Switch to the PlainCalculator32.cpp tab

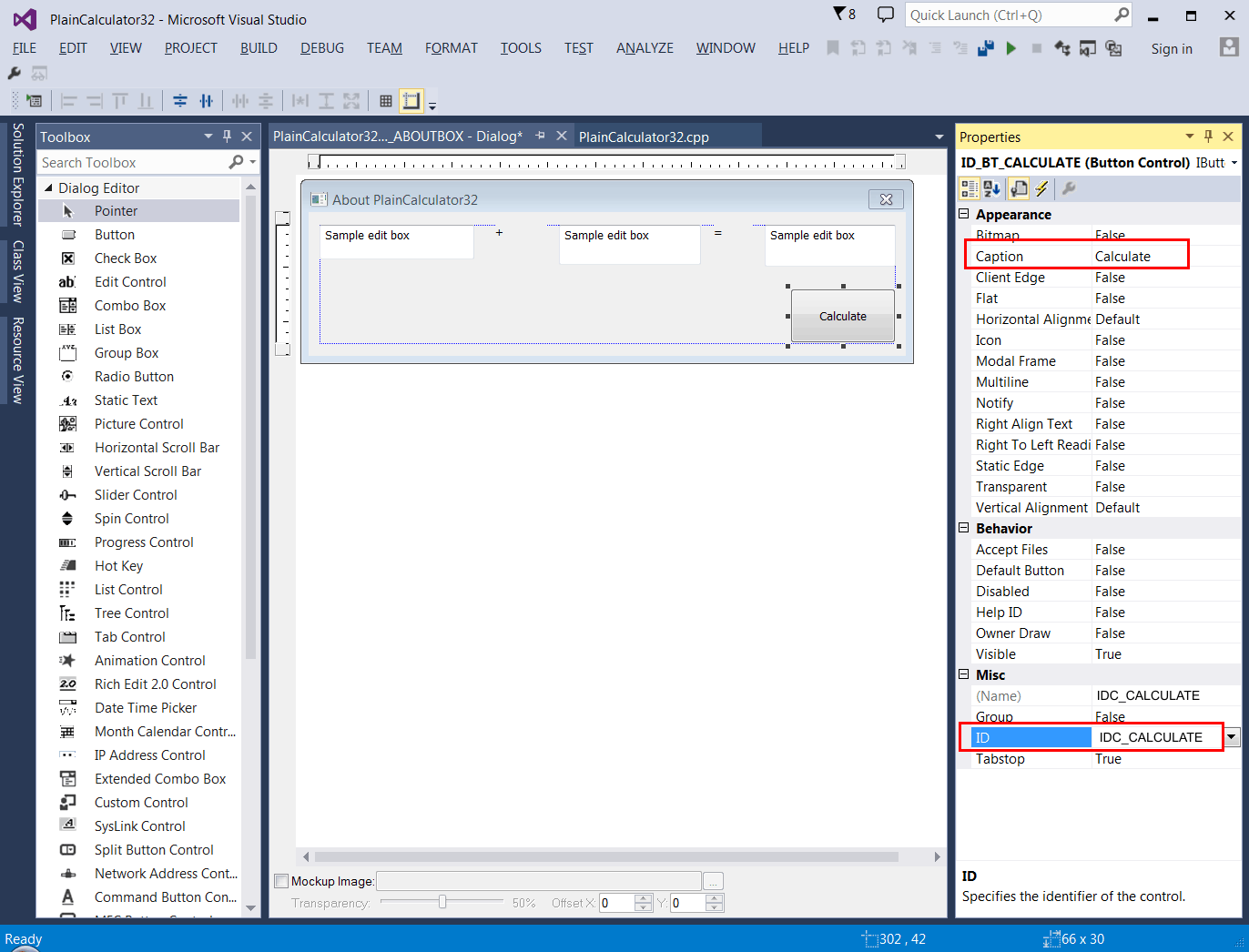(644, 137)
